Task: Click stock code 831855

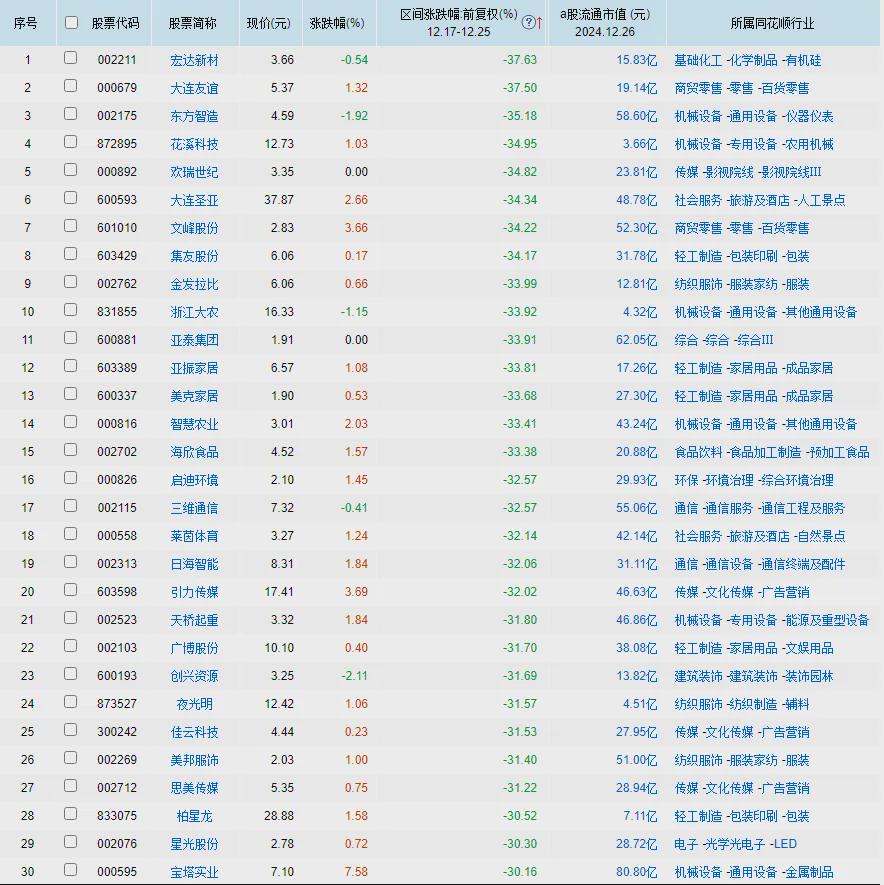Action: tap(117, 312)
